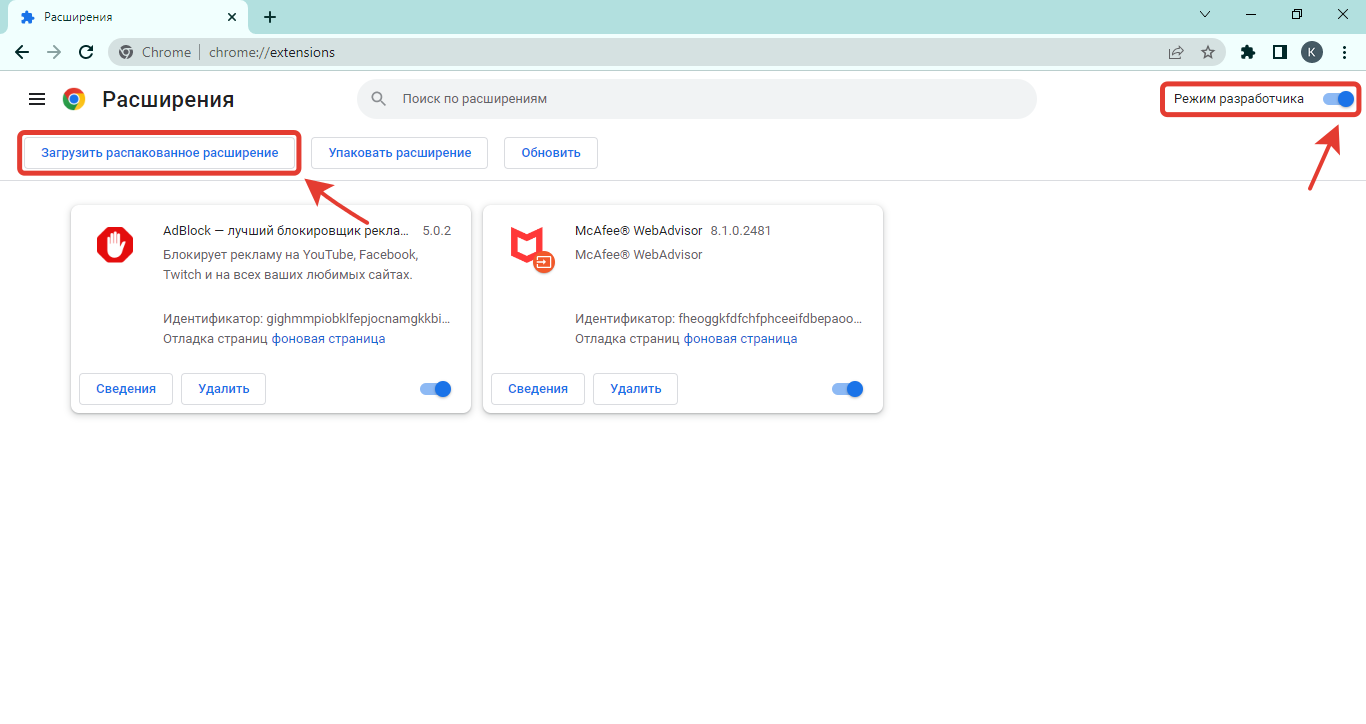This screenshot has width=1366, height=724.
Task: Open the extensions puzzle icon
Action: pyautogui.click(x=1247, y=52)
